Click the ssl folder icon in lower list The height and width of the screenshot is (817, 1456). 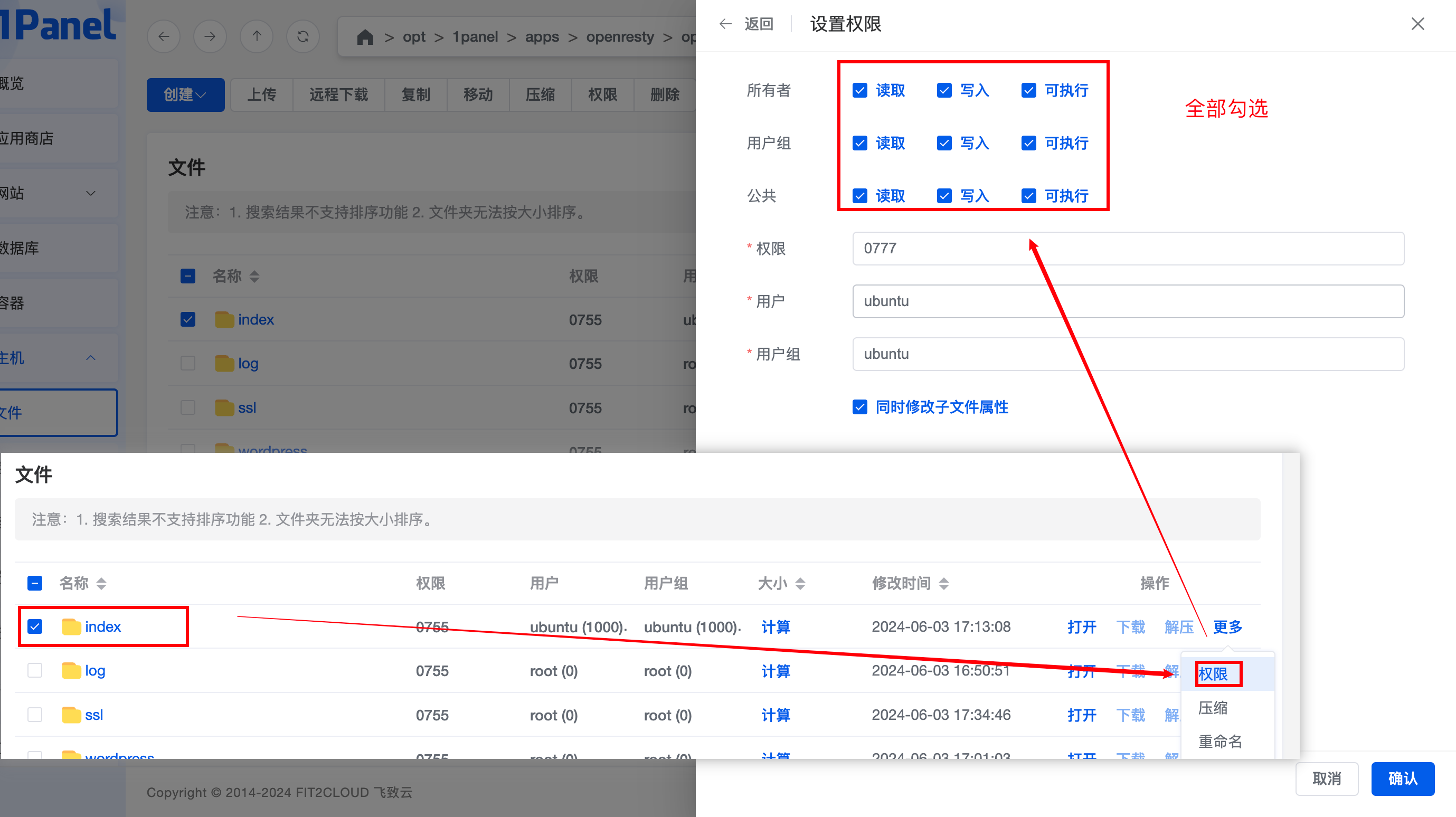(x=71, y=715)
